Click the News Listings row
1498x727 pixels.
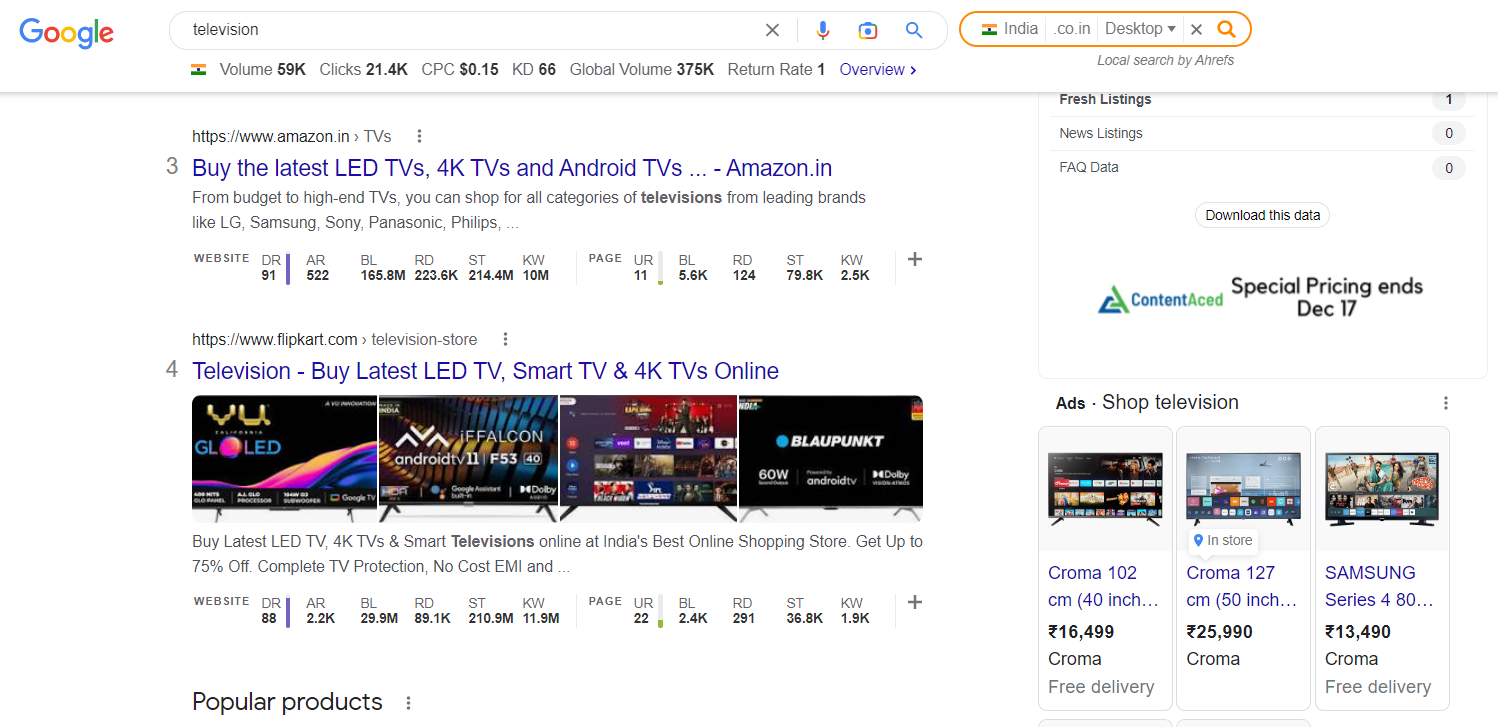click(1262, 133)
